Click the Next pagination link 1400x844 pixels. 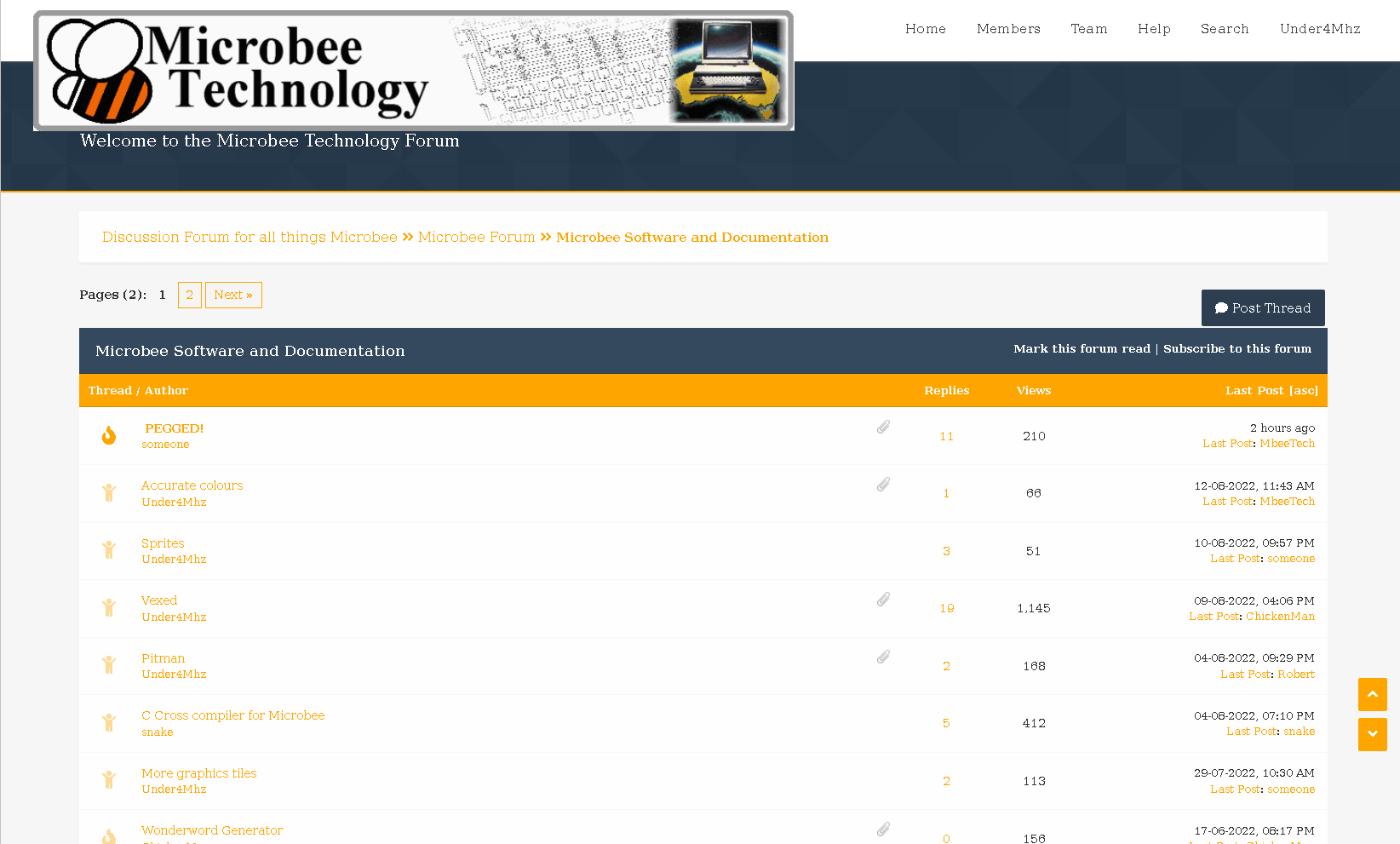point(233,295)
